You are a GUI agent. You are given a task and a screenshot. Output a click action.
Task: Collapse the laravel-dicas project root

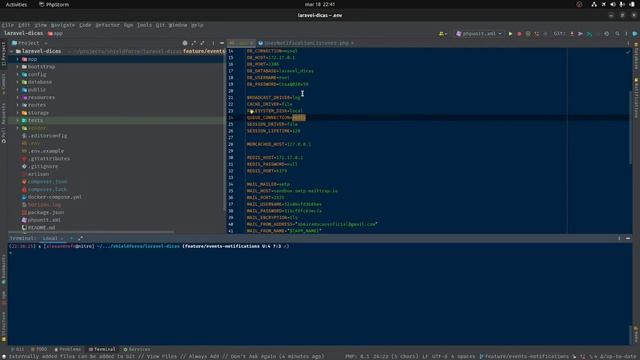(11, 51)
